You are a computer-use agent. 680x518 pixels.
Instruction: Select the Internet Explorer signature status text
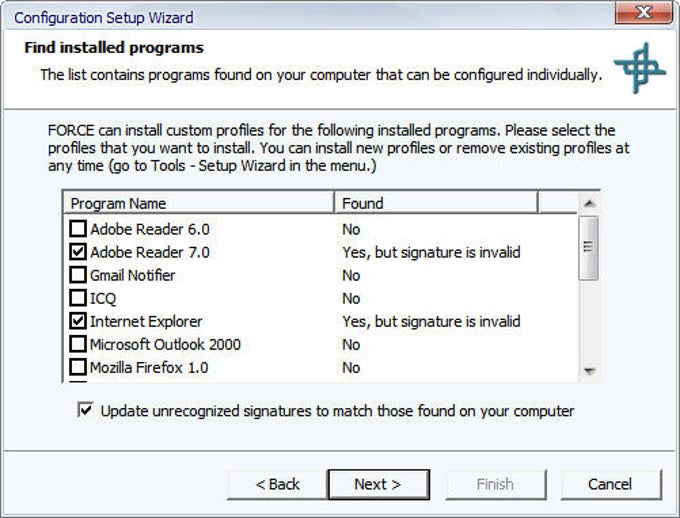(x=431, y=322)
